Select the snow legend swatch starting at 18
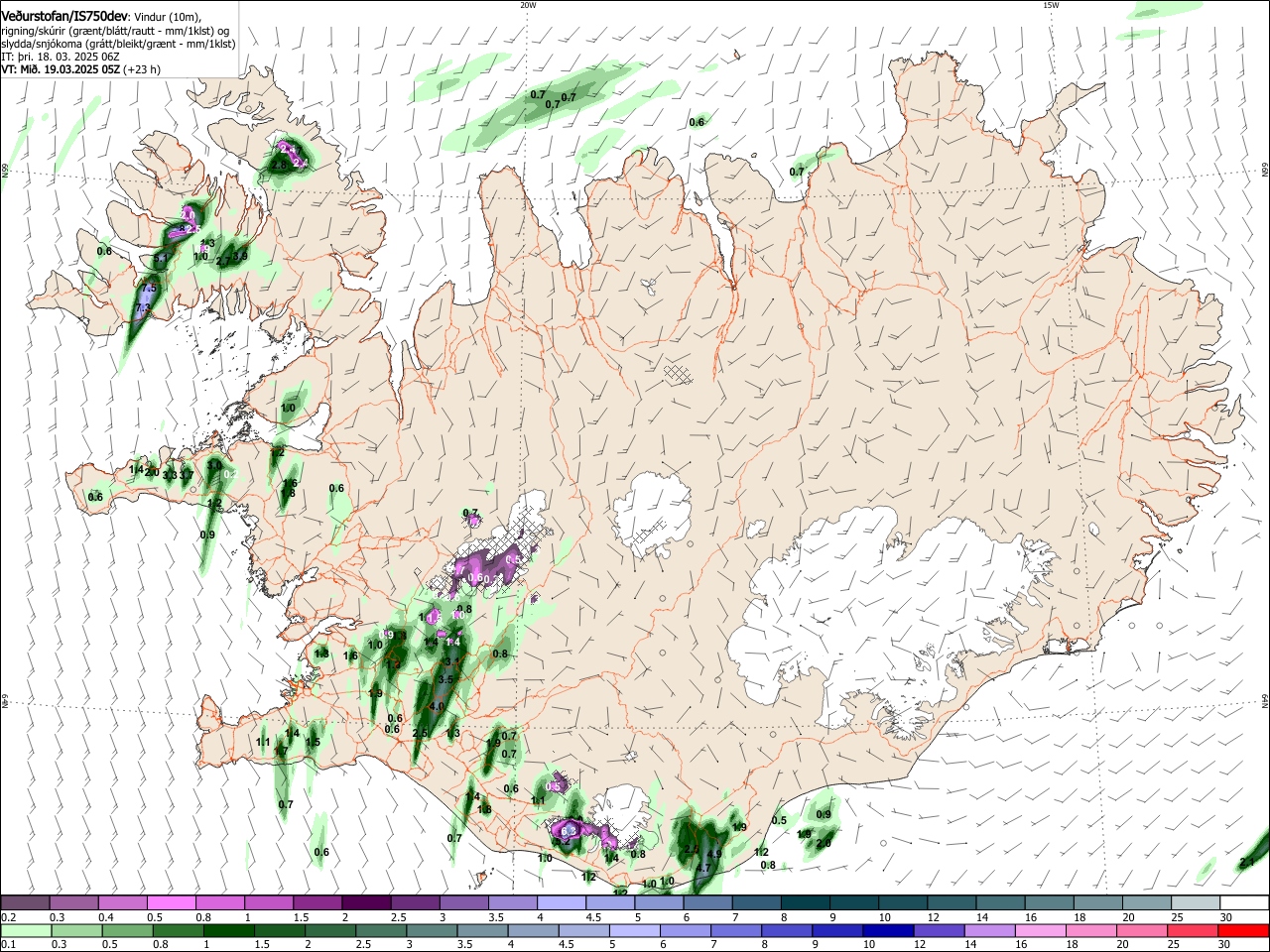The image size is (1270, 952). click(x=1096, y=902)
